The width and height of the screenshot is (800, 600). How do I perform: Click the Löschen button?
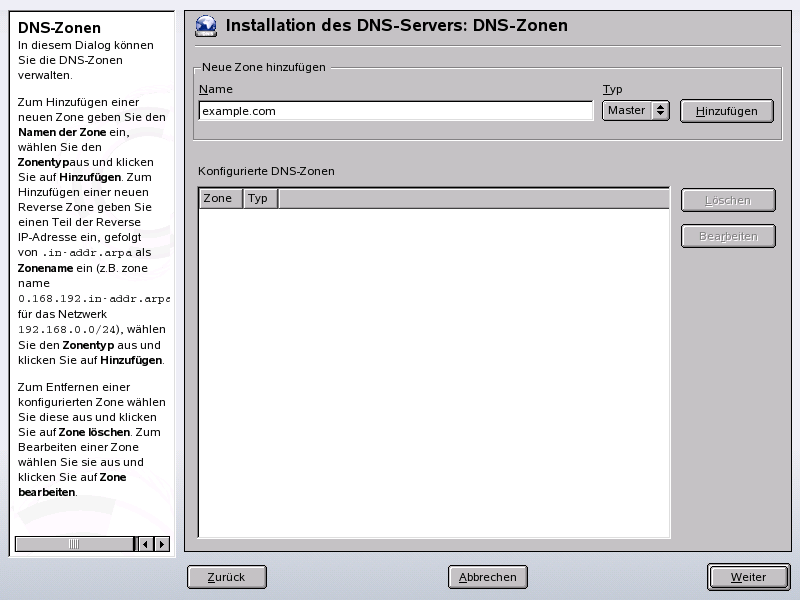point(728,200)
